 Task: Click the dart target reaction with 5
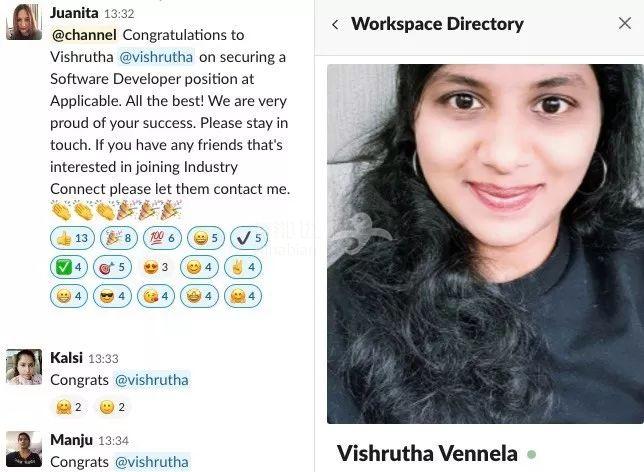point(113,267)
